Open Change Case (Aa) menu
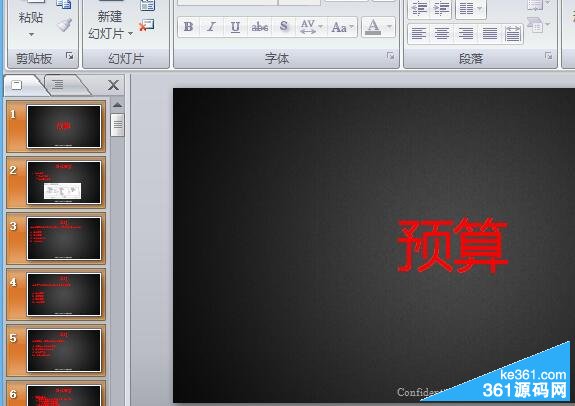The image size is (575, 406). [x=342, y=27]
